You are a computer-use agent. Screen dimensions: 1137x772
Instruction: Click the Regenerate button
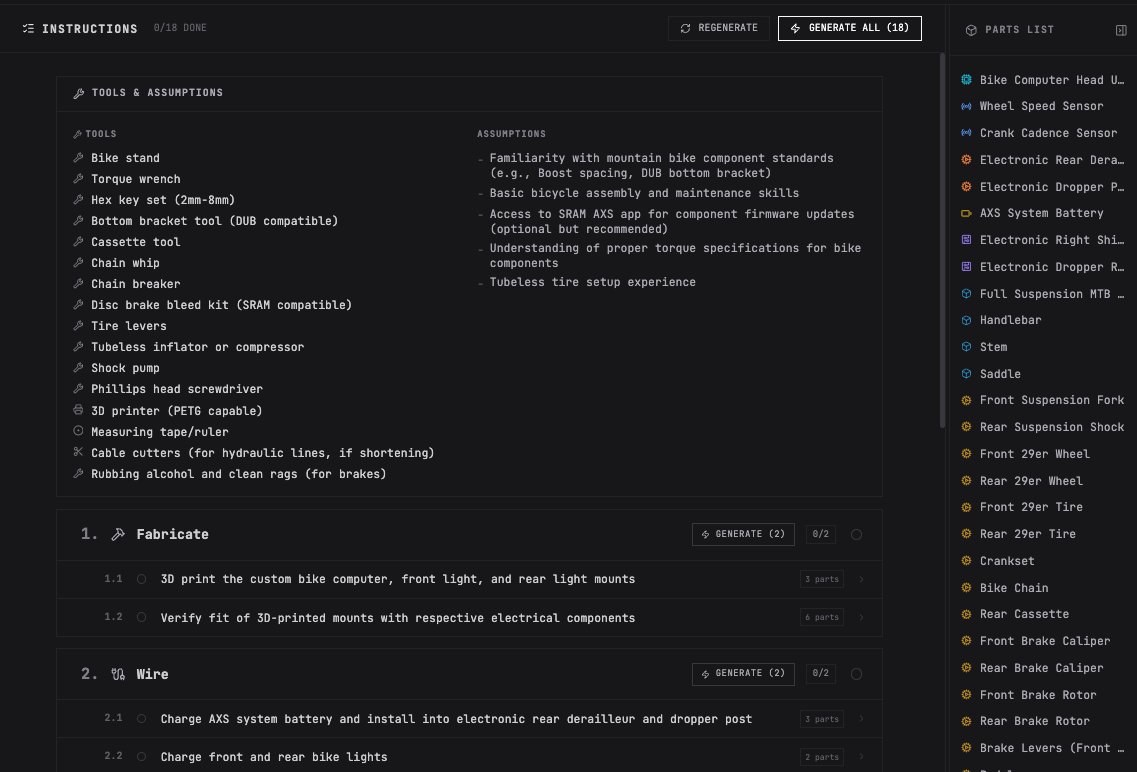pos(719,28)
